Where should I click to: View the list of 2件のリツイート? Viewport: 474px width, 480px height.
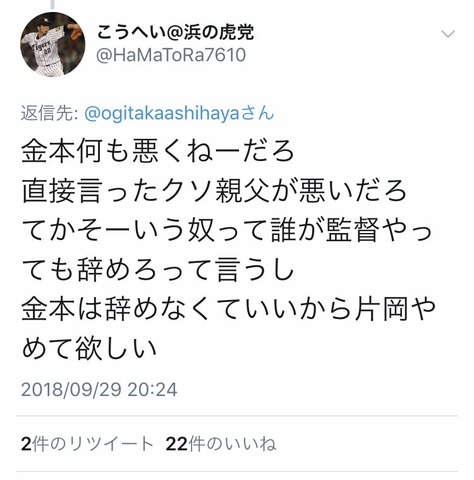pos(87,444)
